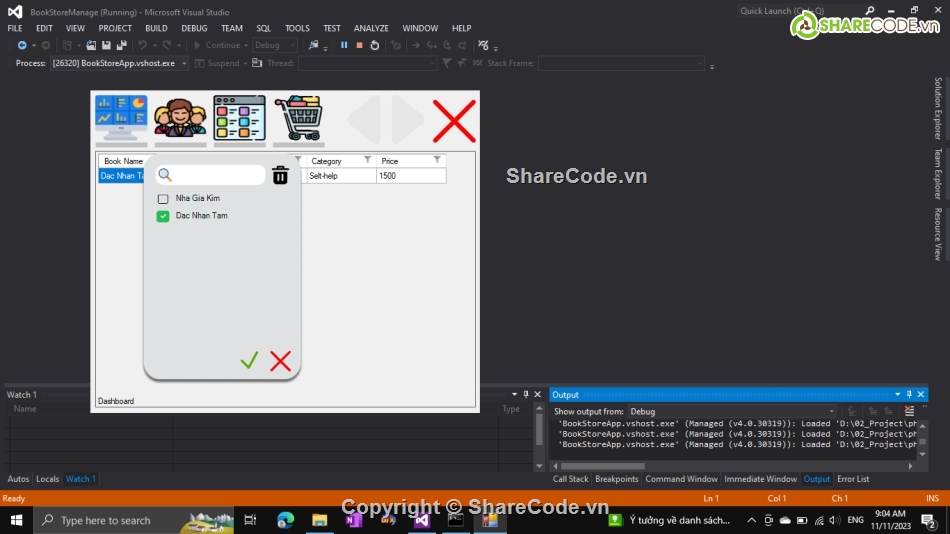Screen dimensions: 950x534
Task: Open the BUILD menu
Action: 156,28
